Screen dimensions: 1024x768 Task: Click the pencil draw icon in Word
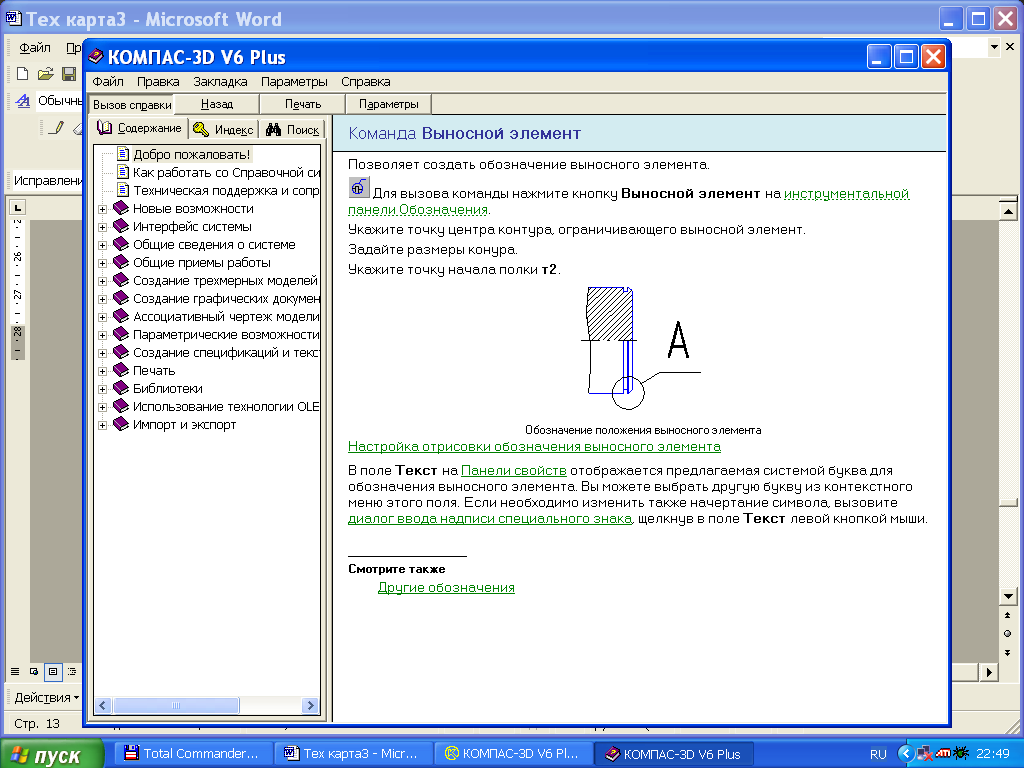[57, 127]
